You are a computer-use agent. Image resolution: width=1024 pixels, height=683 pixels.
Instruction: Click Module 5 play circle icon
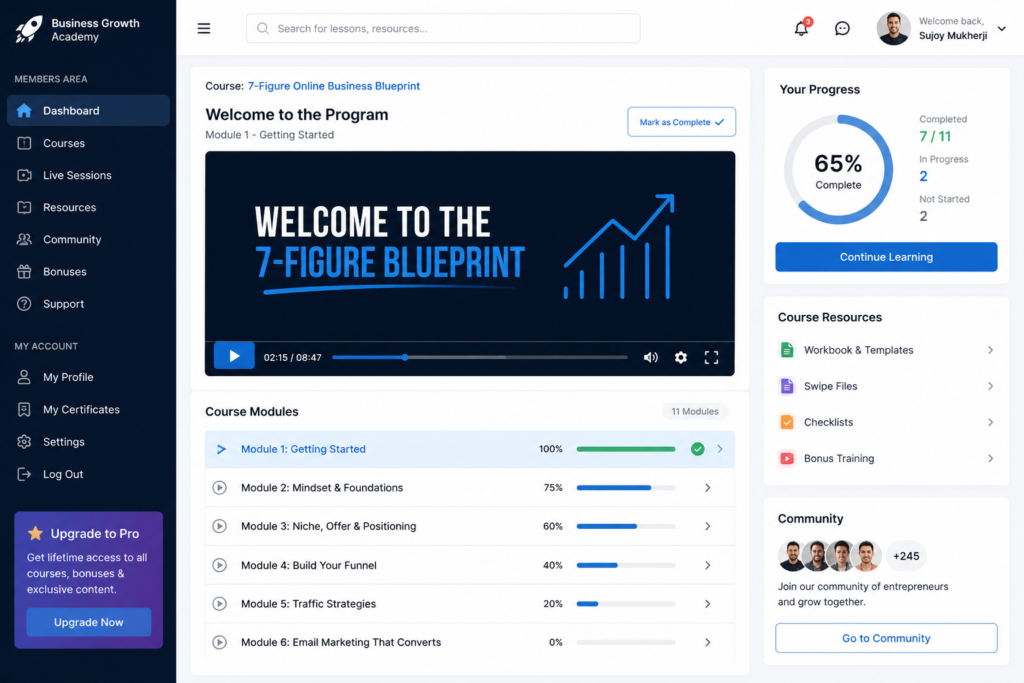(x=219, y=604)
